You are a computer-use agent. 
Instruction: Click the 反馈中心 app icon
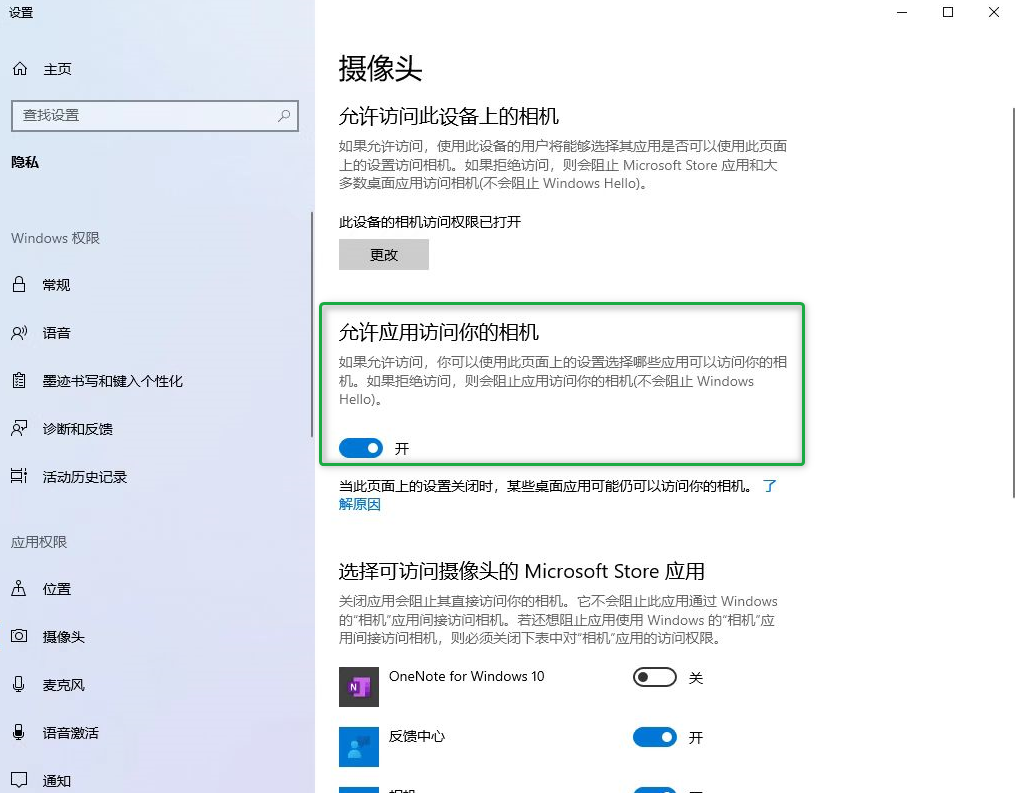pos(359,746)
